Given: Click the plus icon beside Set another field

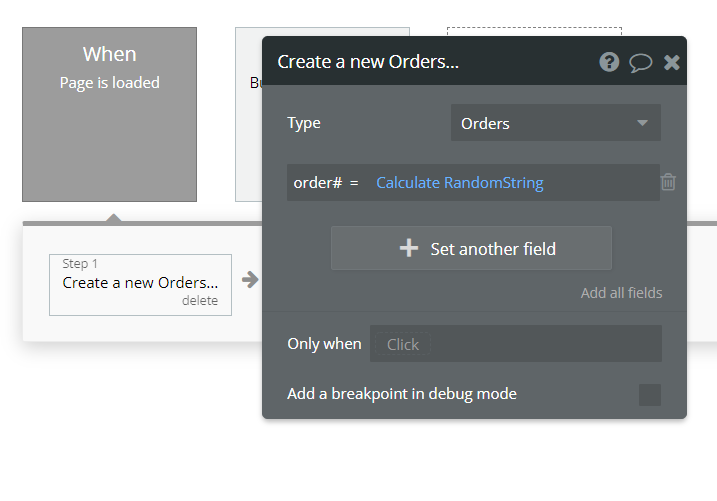Looking at the screenshot, I should (x=409, y=248).
